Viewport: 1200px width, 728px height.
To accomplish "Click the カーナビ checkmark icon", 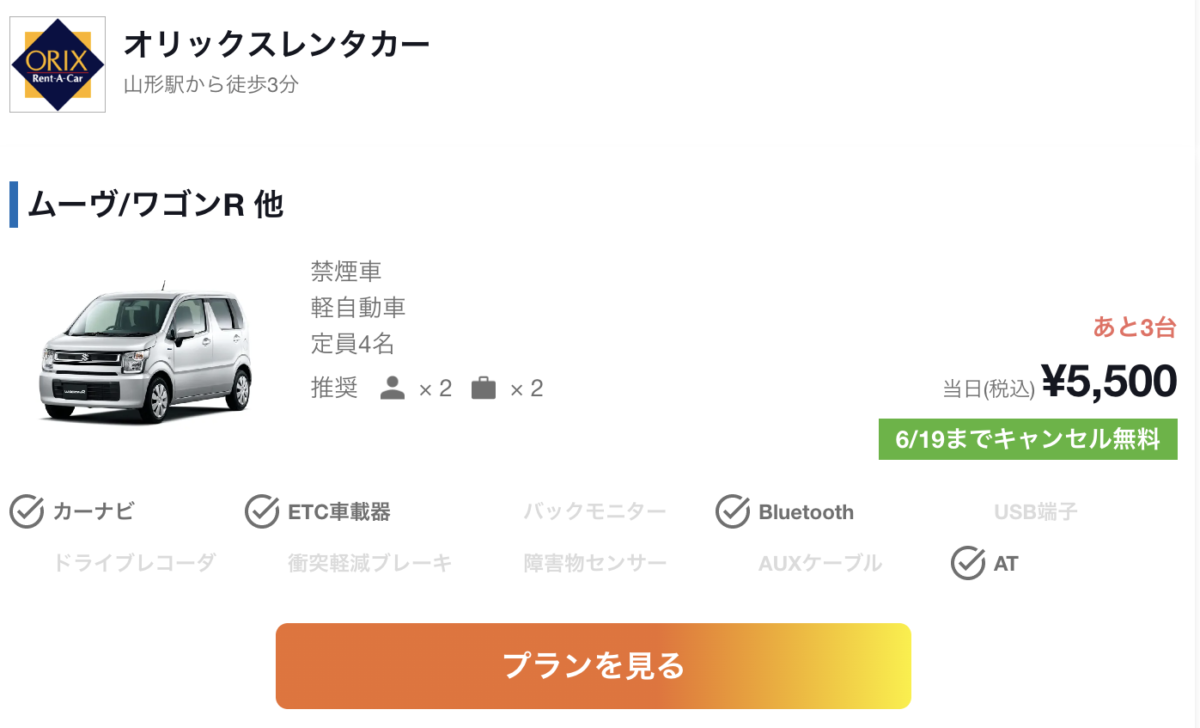I will (27, 512).
